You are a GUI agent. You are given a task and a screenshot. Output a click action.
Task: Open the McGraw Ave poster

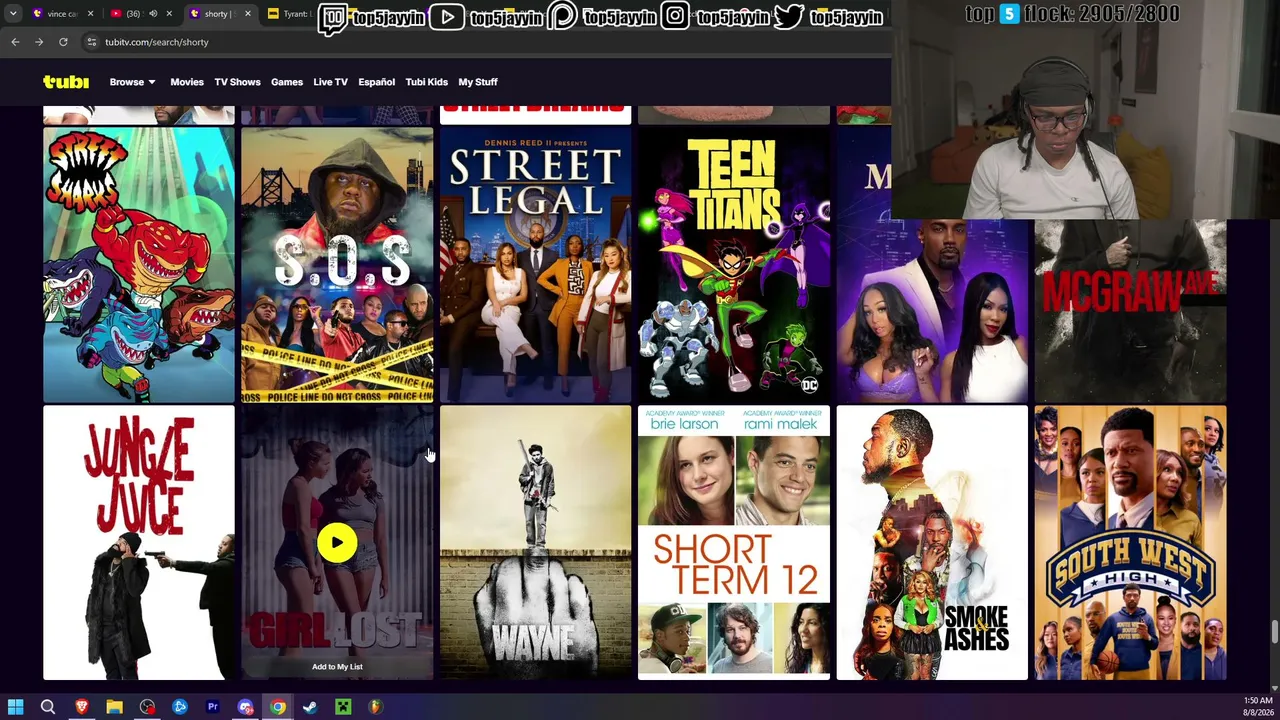(1130, 311)
